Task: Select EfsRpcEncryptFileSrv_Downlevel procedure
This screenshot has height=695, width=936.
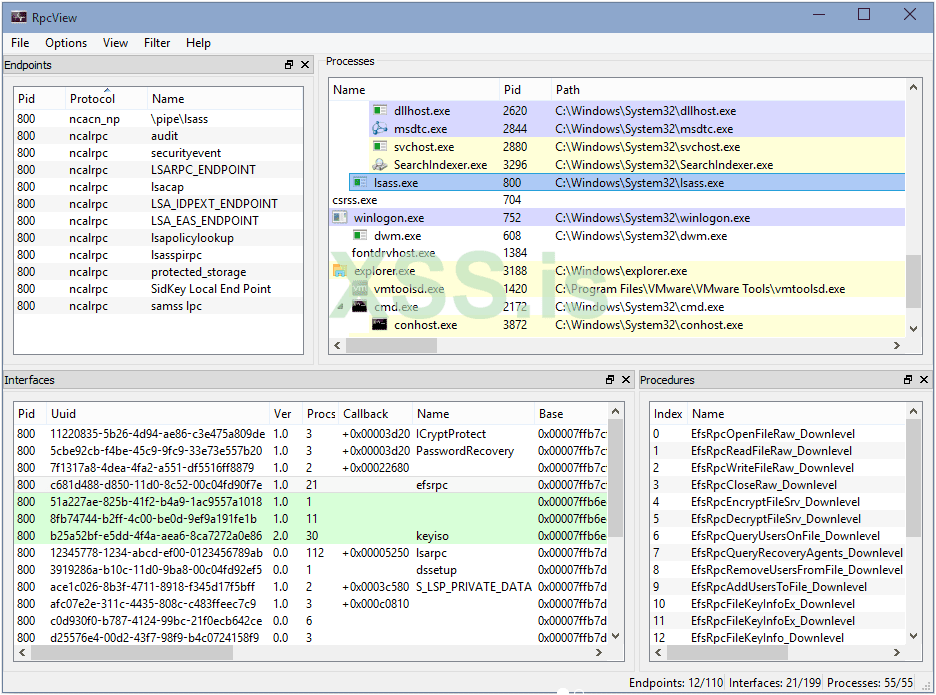Action: click(774, 502)
